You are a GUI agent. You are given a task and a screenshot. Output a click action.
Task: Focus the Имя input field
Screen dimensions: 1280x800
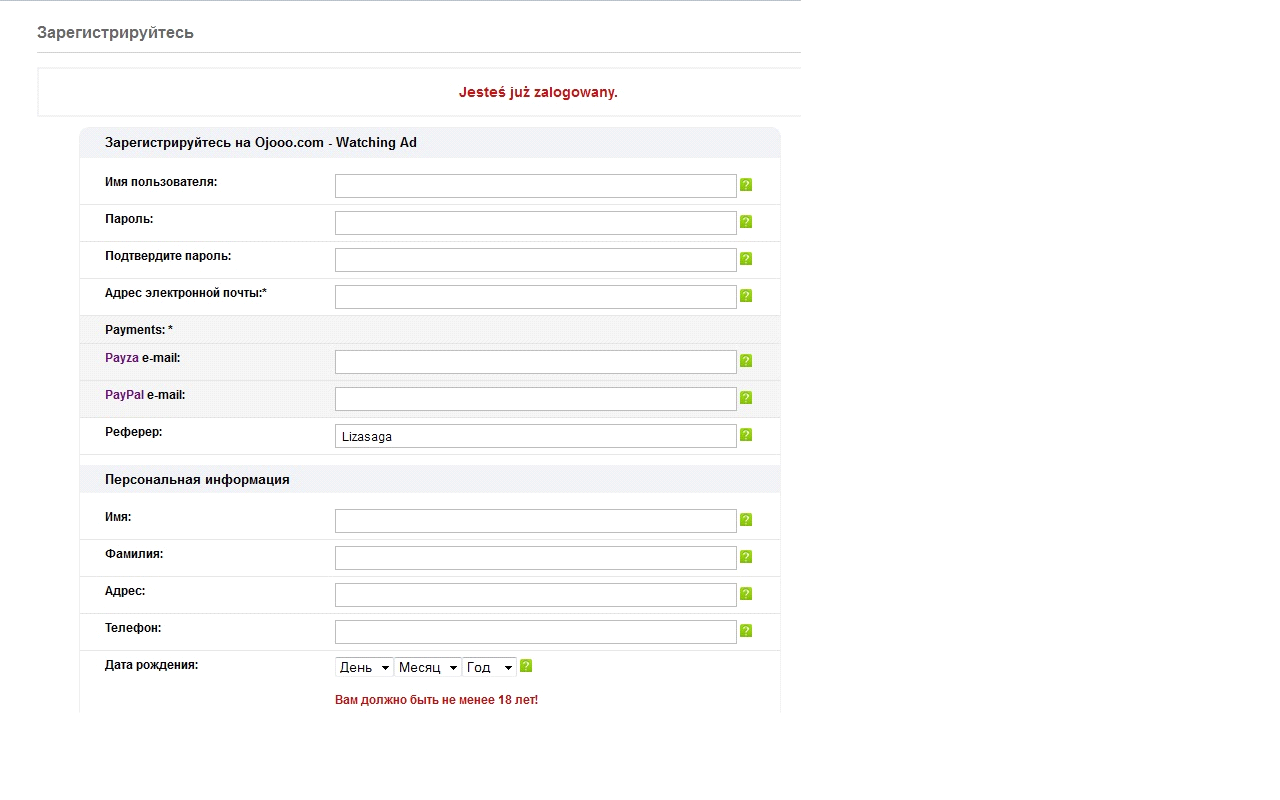[x=536, y=521]
